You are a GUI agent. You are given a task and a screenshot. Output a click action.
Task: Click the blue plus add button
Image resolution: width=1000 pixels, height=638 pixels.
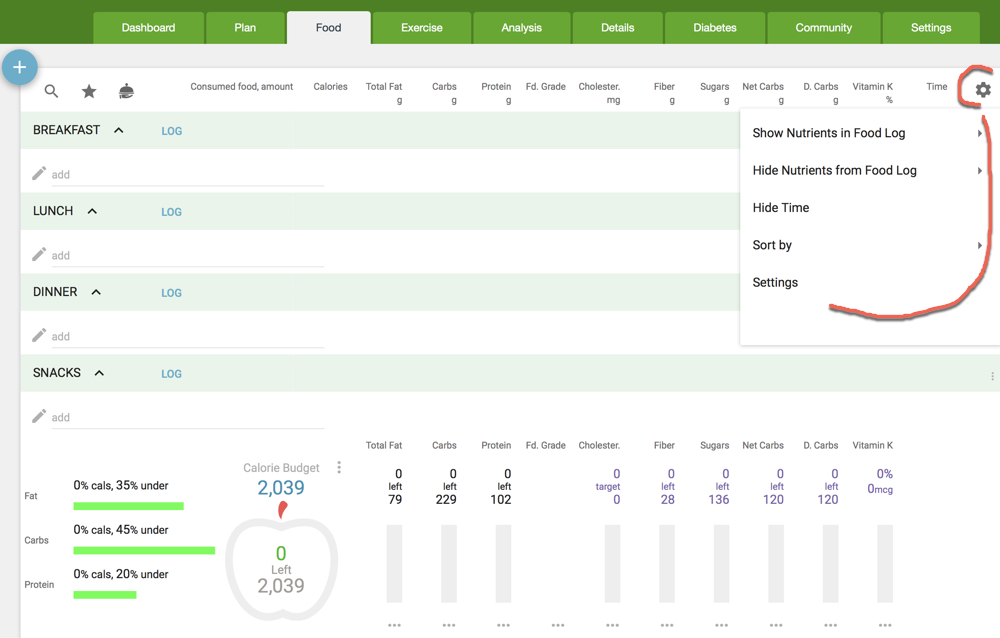pyautogui.click(x=19, y=67)
